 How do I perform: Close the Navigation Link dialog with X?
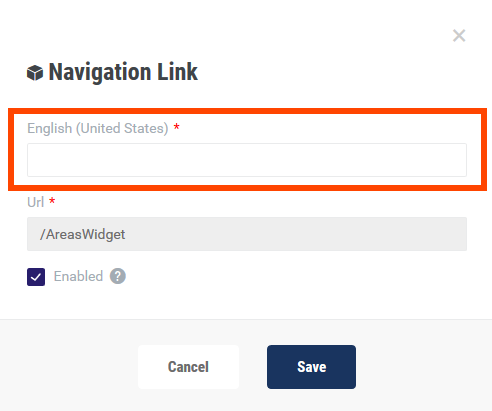coord(459,35)
